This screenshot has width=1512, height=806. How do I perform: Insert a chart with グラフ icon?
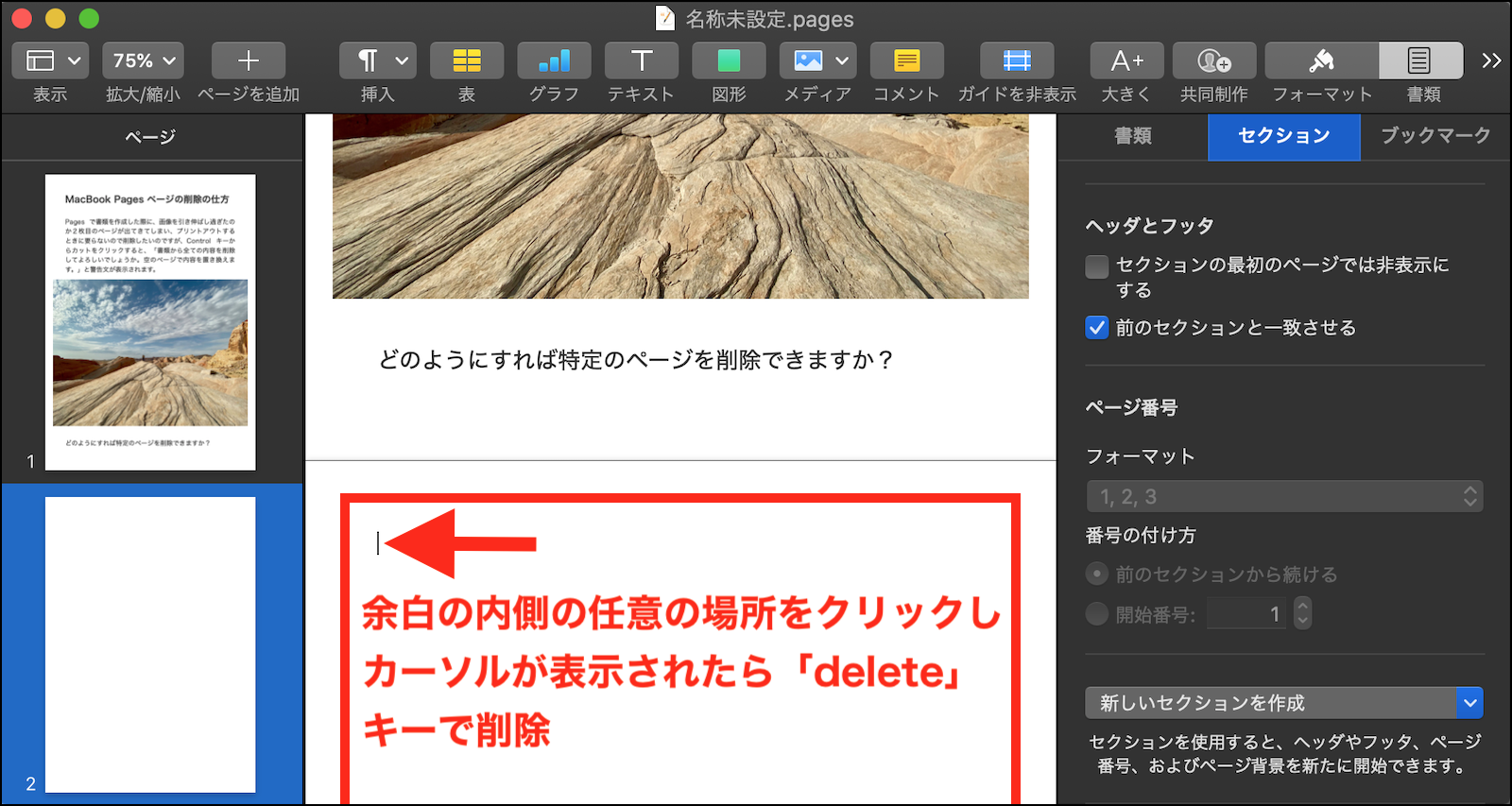554,60
